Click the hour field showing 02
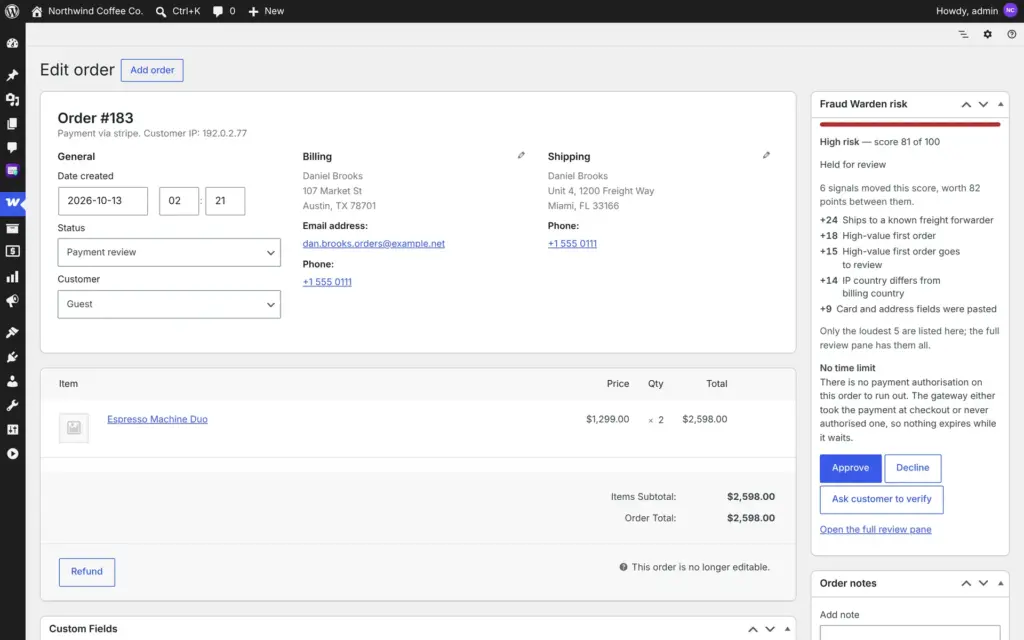1024x640 pixels. pyautogui.click(x=179, y=201)
